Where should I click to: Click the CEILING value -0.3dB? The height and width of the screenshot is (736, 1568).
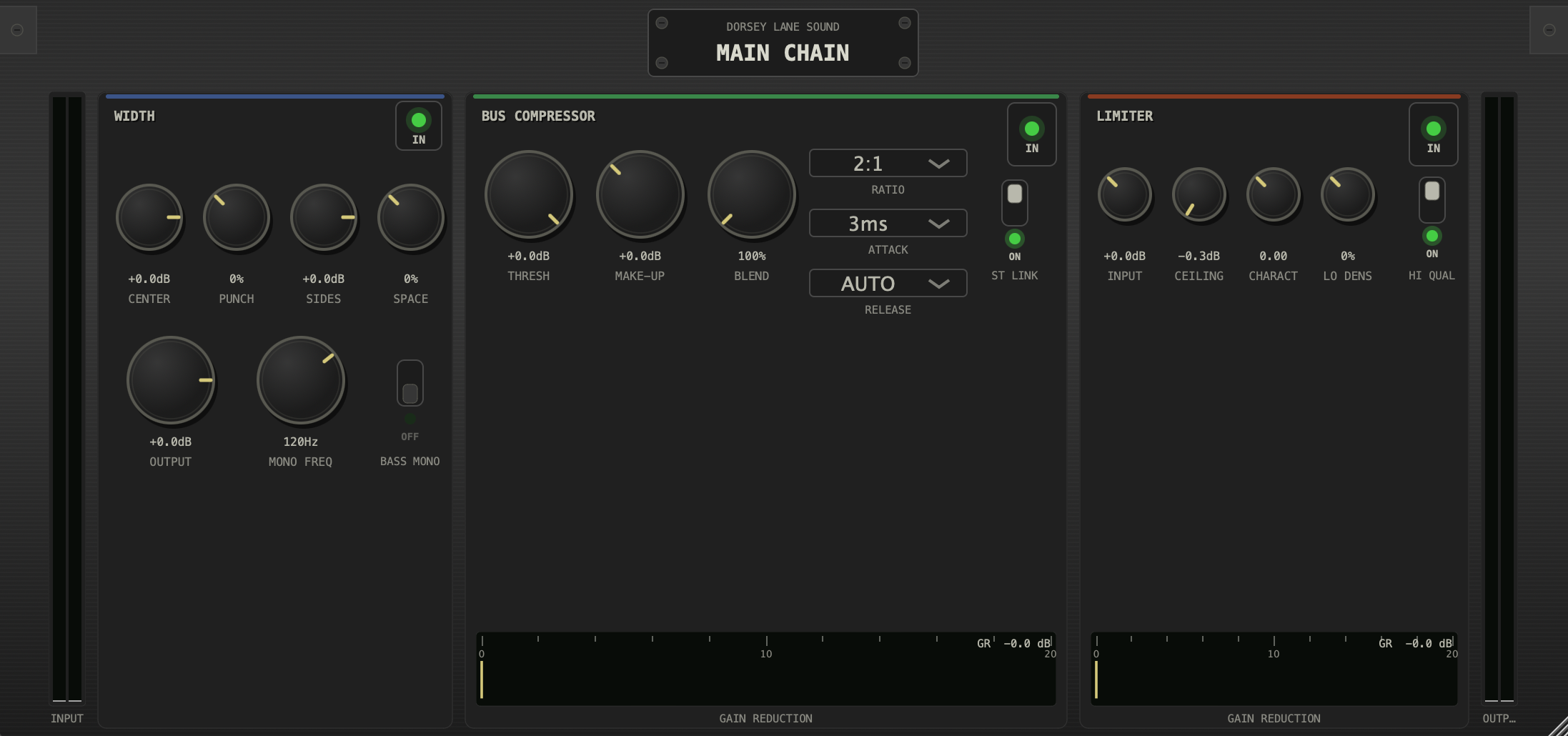(x=1199, y=256)
